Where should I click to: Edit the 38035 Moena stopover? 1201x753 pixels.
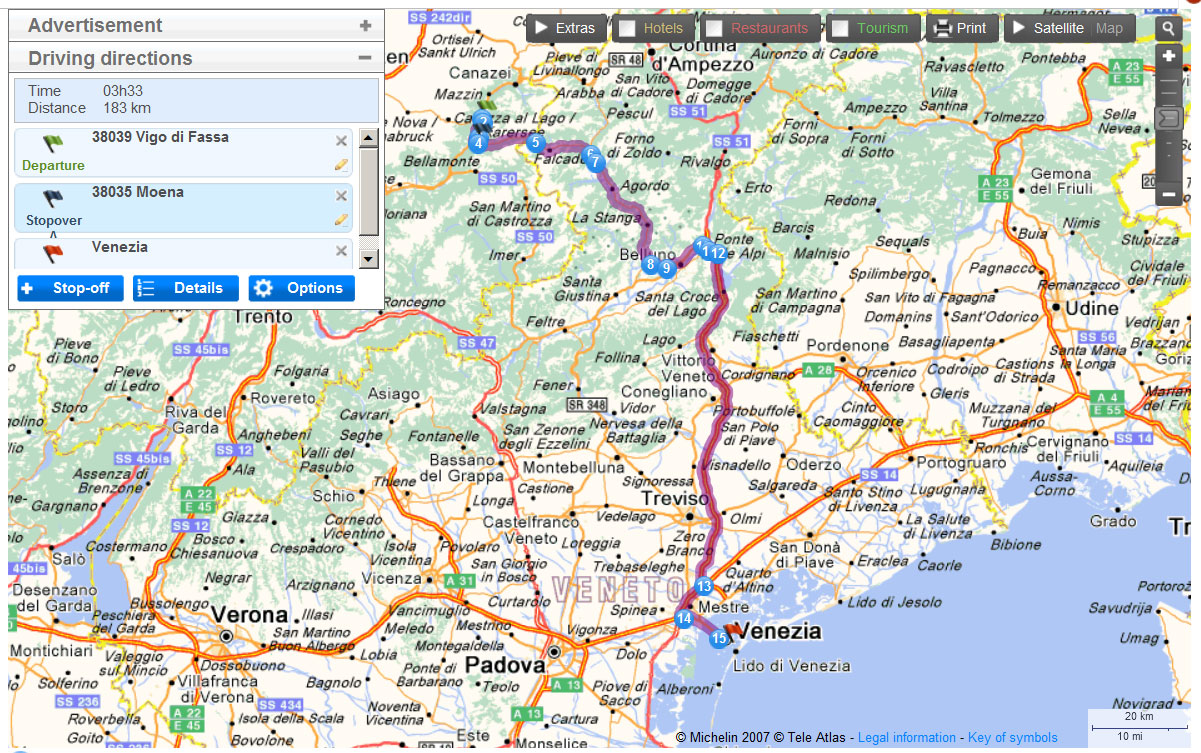click(x=341, y=219)
